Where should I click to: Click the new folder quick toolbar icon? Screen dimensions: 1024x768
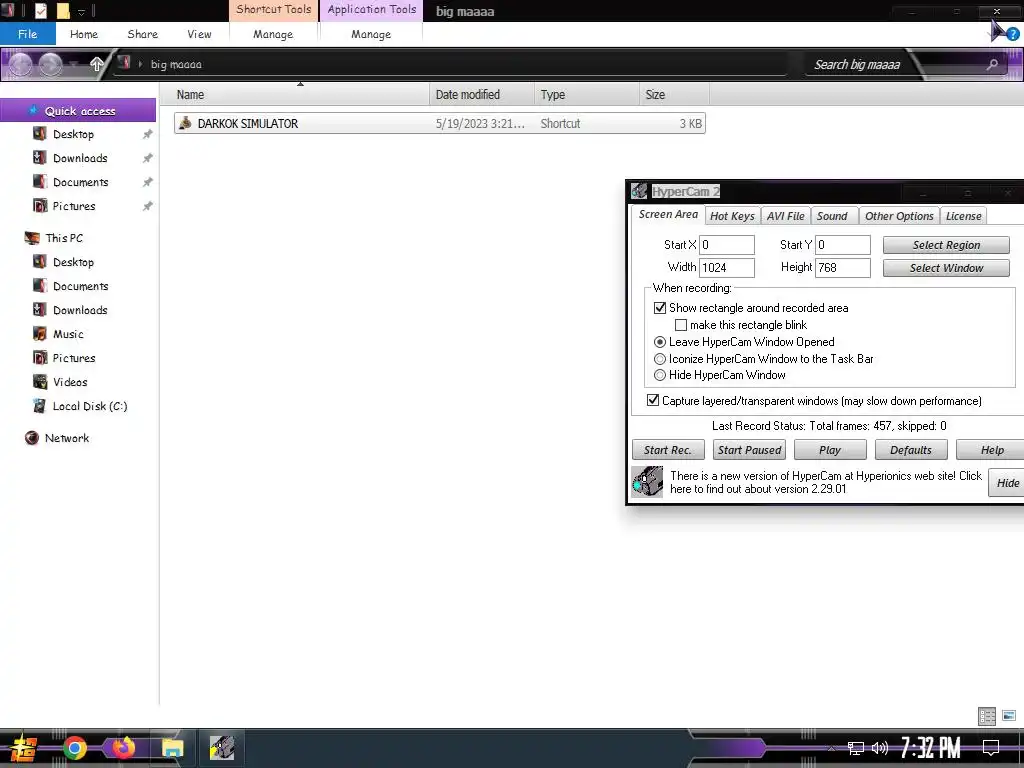pos(63,10)
